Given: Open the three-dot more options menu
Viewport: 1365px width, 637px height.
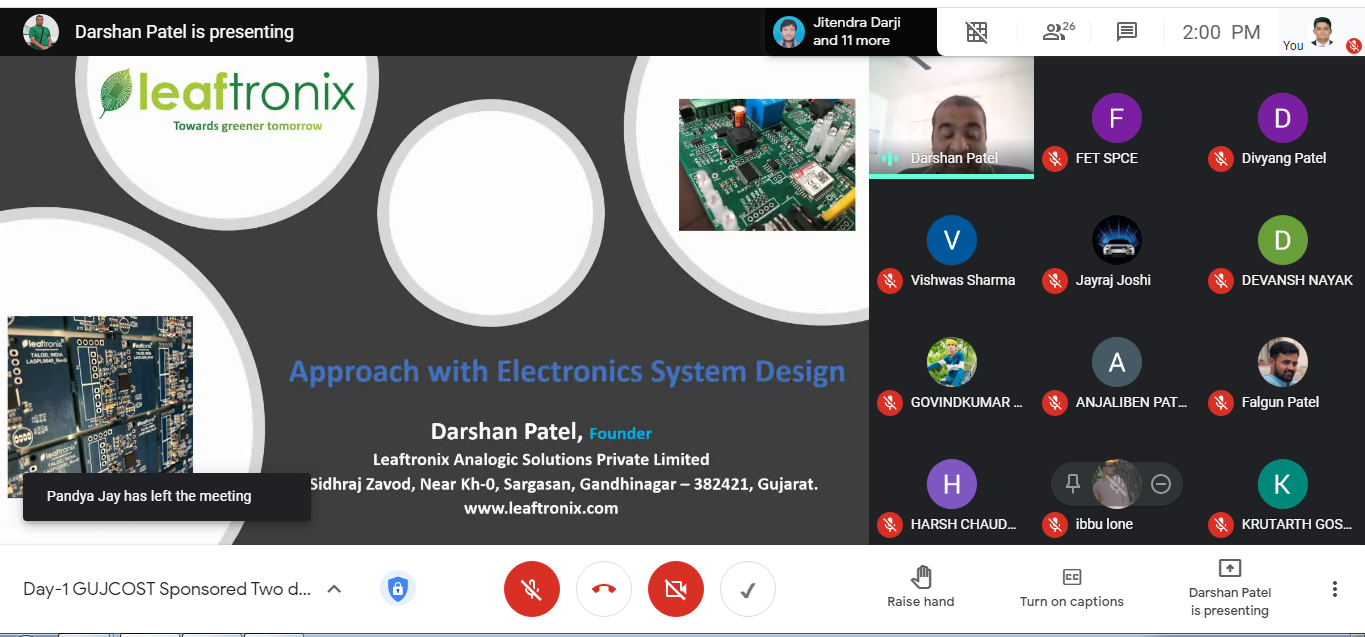Looking at the screenshot, I should pyautogui.click(x=1334, y=589).
